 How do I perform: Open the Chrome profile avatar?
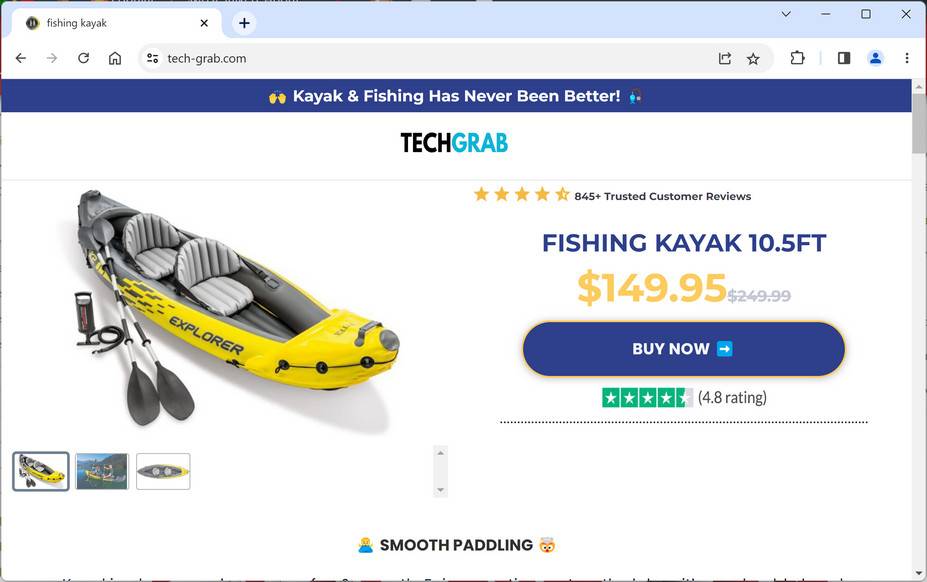(875, 58)
